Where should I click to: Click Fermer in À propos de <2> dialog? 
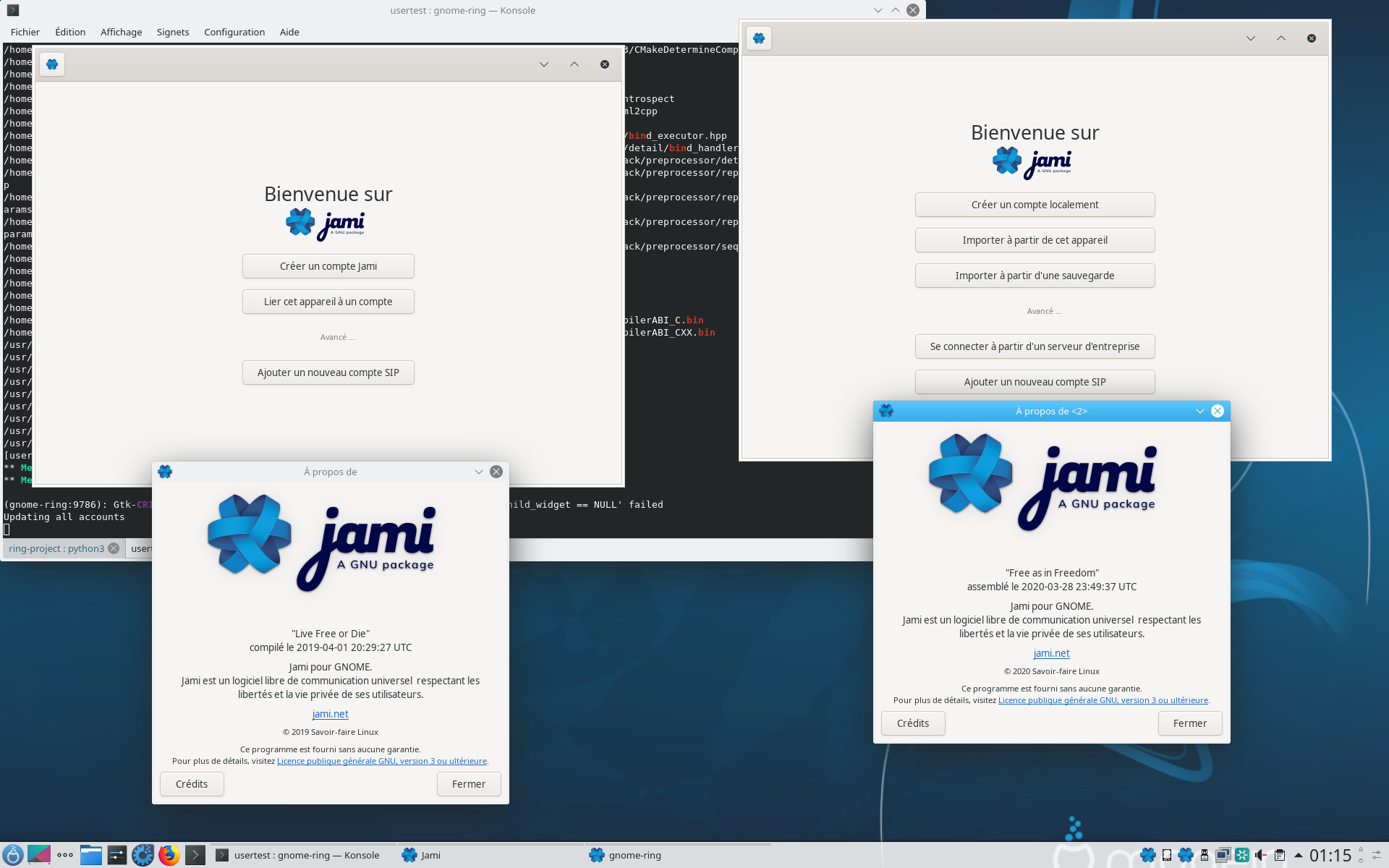tap(1190, 723)
